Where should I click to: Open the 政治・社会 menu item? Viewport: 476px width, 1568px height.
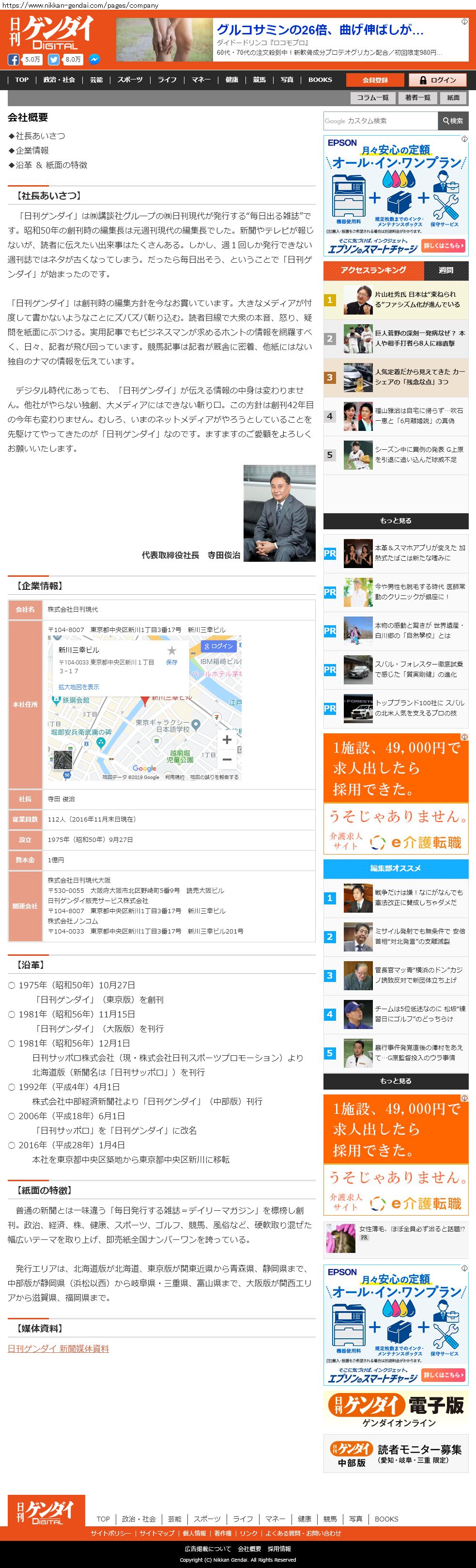tap(59, 80)
